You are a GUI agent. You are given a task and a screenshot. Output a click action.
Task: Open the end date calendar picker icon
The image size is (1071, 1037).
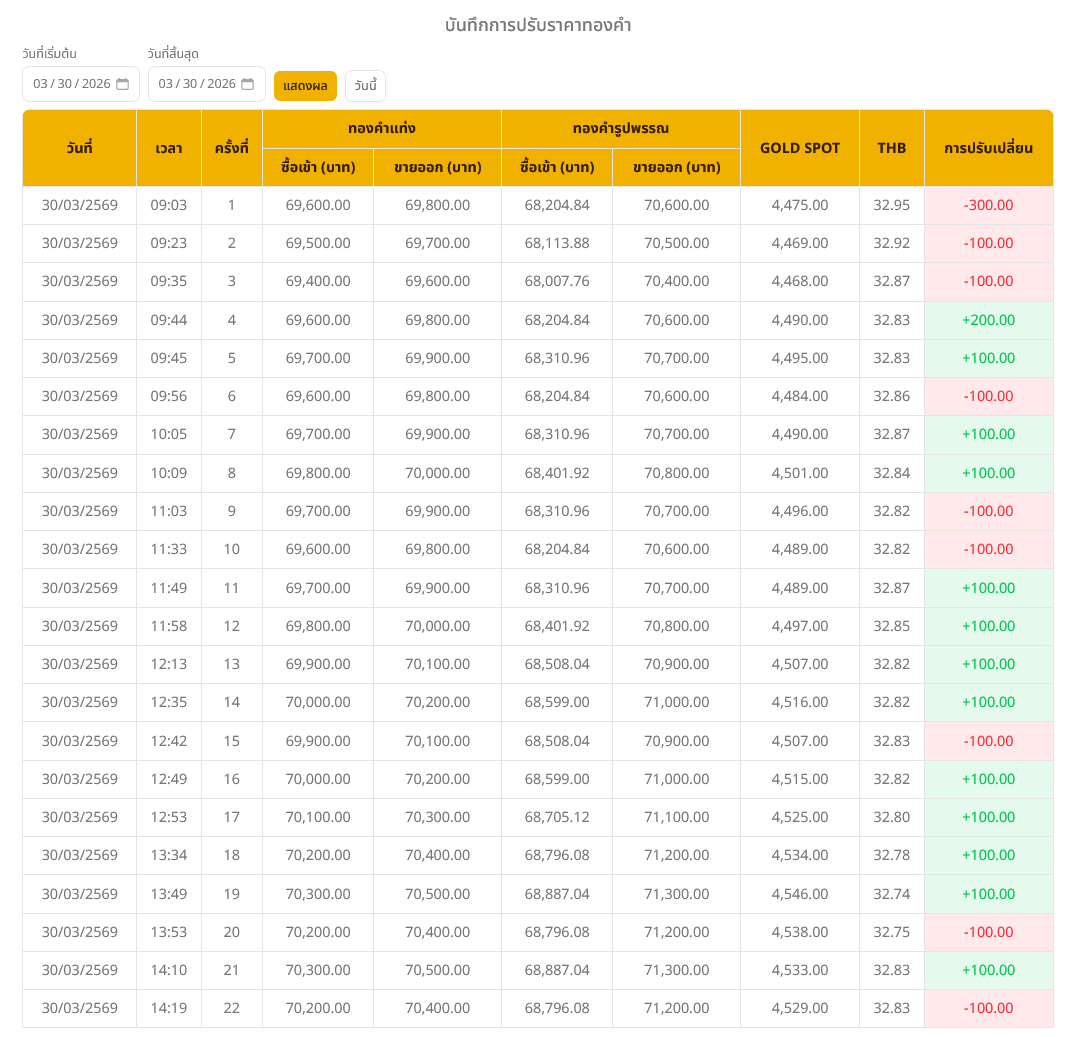coord(248,84)
